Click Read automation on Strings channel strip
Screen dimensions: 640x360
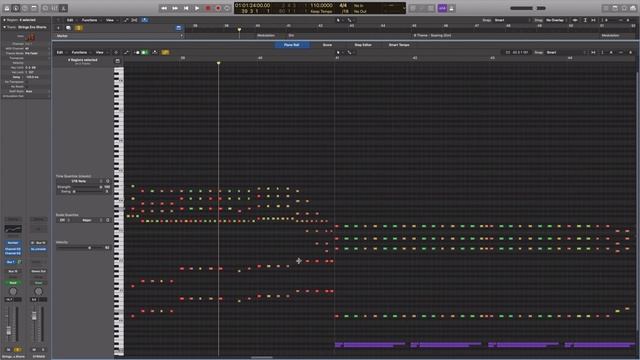tap(13, 282)
